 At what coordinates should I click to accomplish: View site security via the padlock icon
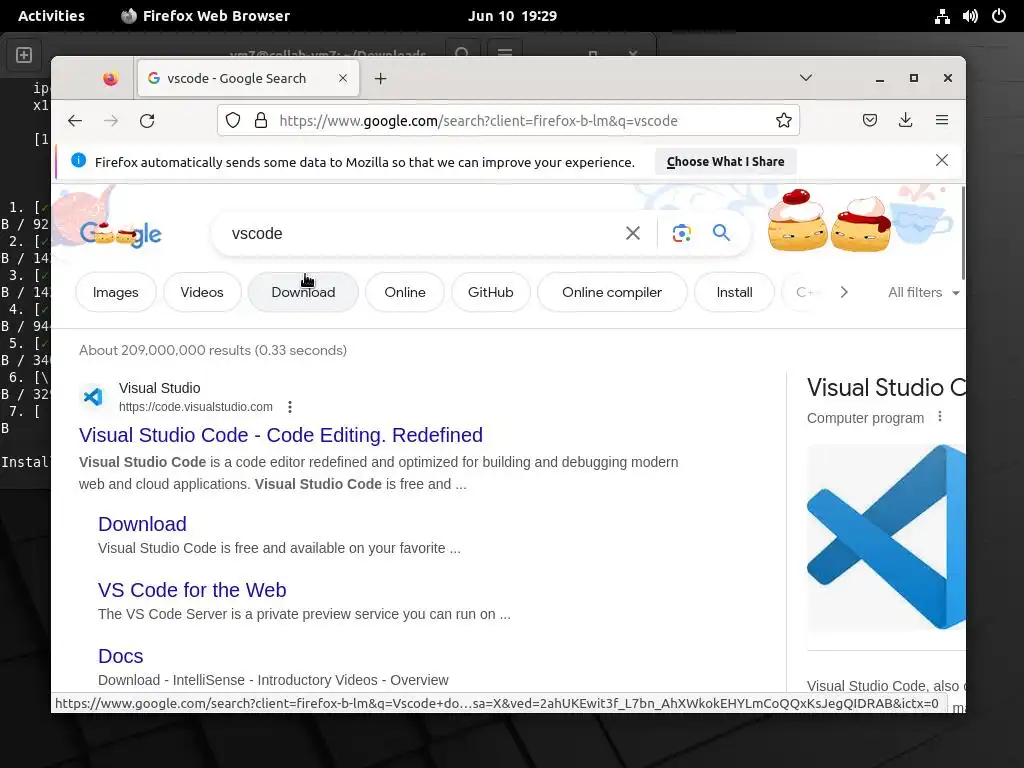(x=261, y=120)
